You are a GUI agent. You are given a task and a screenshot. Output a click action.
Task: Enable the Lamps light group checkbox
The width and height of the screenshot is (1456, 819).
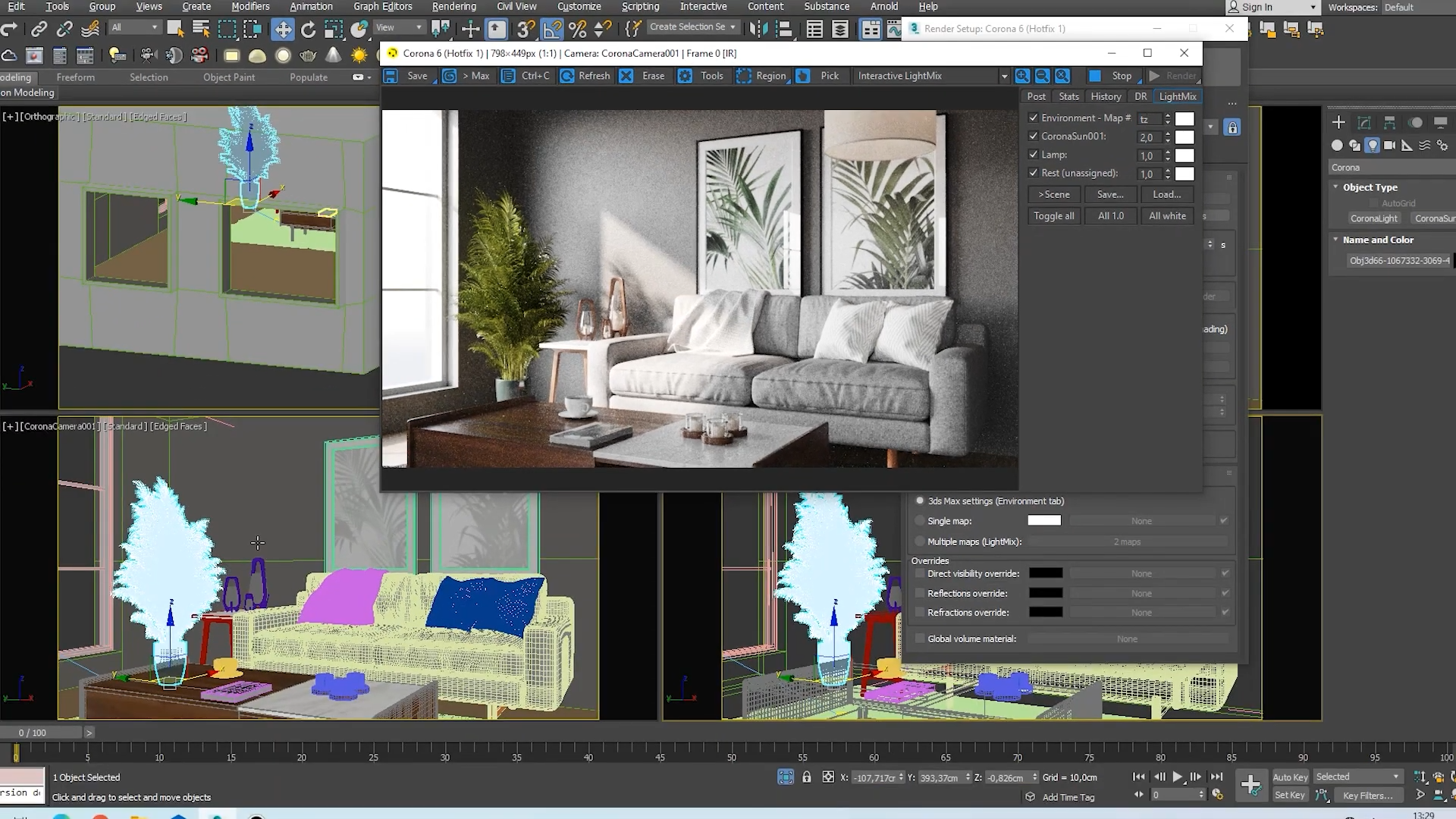pyautogui.click(x=1034, y=154)
